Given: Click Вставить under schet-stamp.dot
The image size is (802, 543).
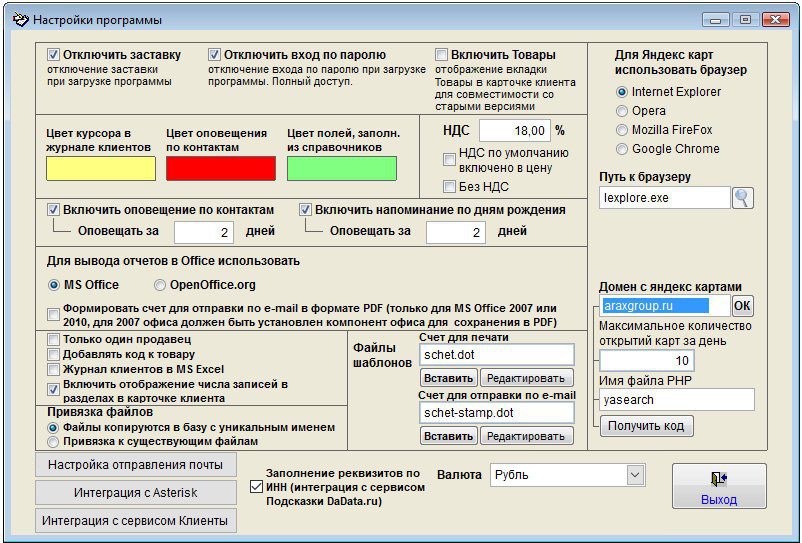Looking at the screenshot, I should click(449, 436).
